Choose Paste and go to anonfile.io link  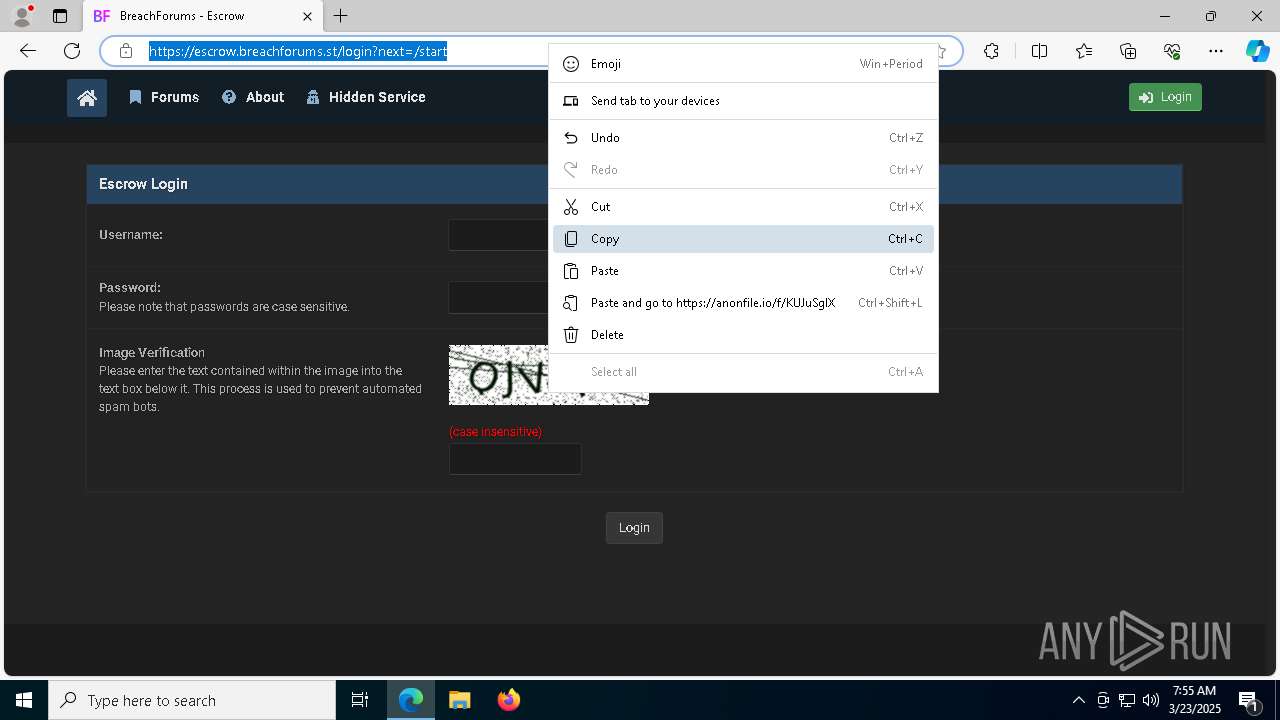coord(743,303)
